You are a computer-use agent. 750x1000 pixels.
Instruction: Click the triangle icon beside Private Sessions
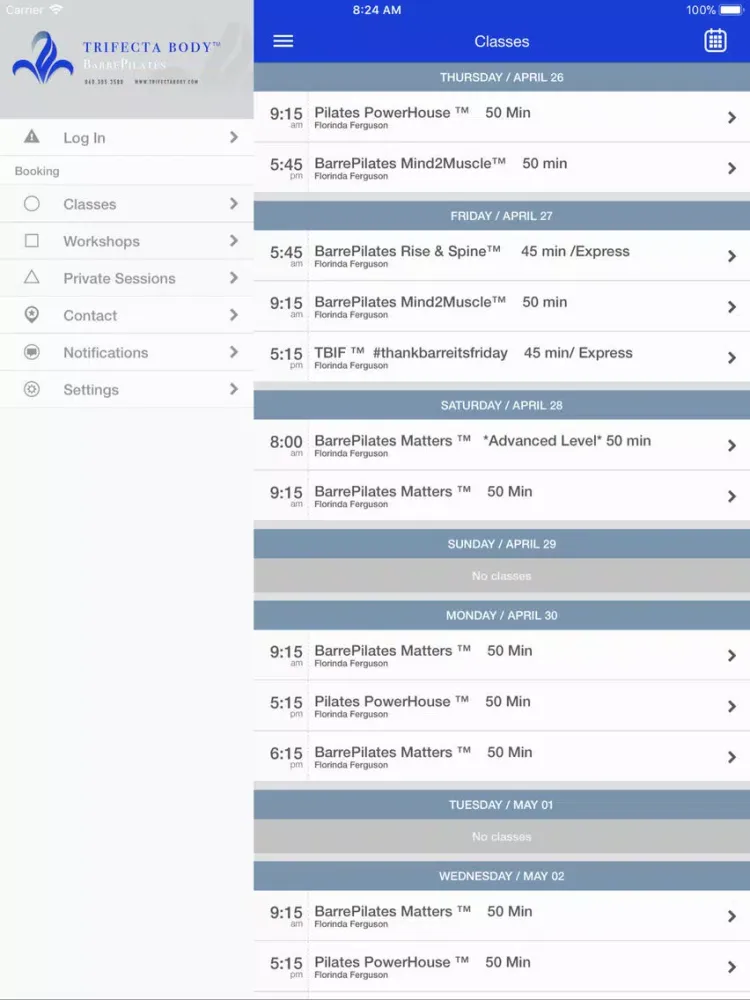coord(32,277)
